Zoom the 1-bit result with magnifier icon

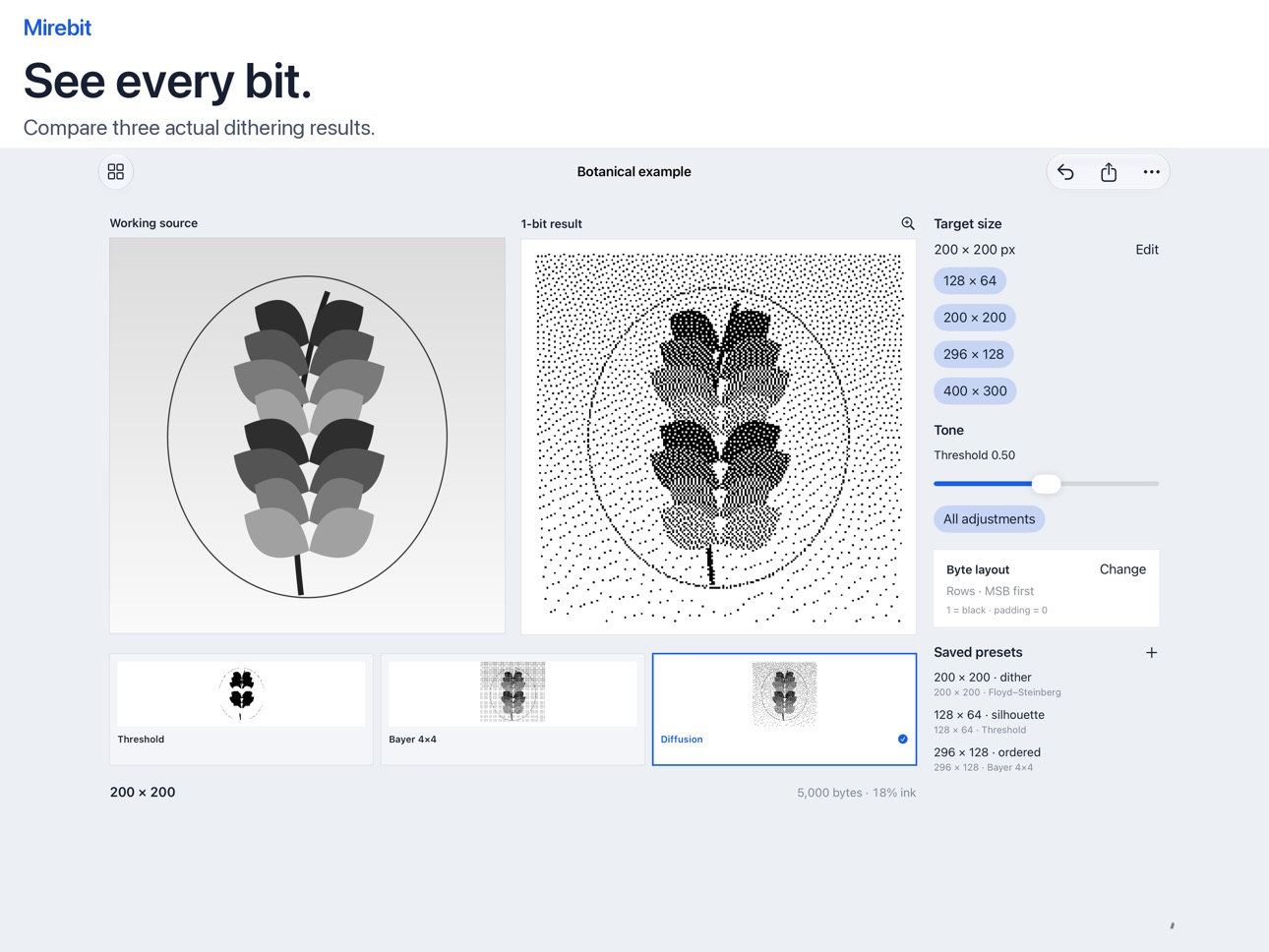tap(907, 223)
